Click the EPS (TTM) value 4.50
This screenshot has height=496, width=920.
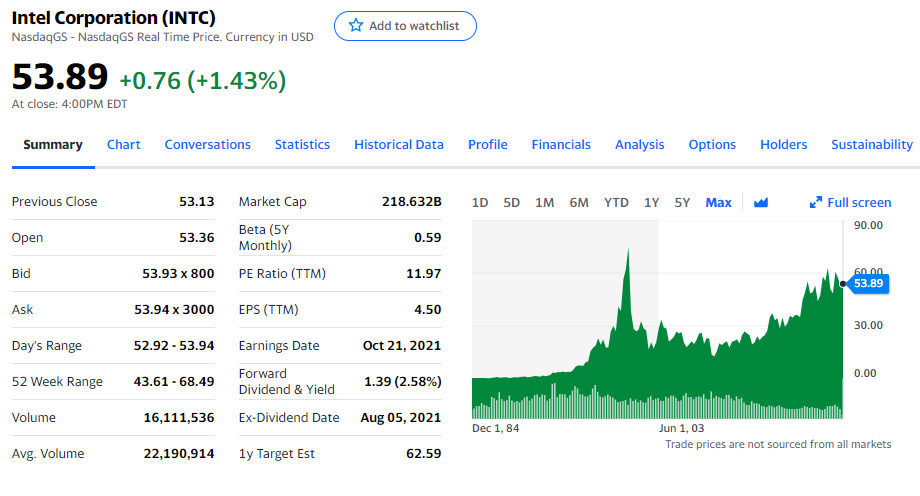click(x=428, y=309)
